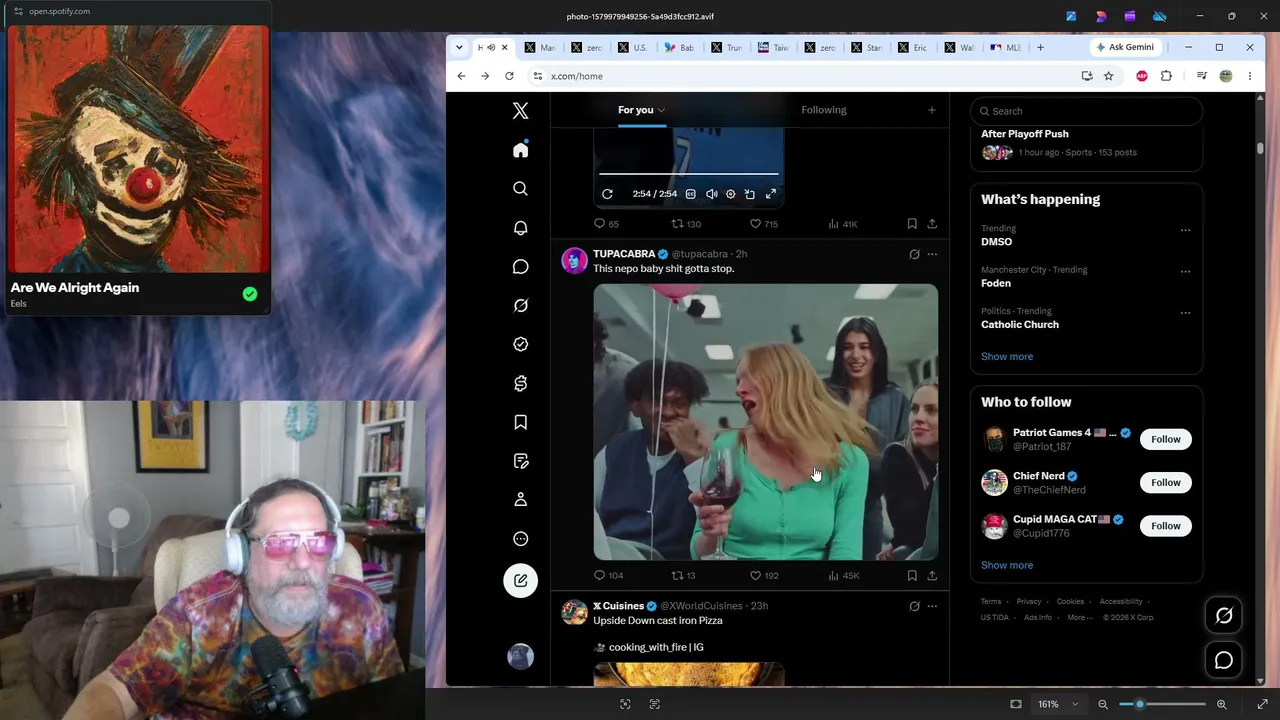
Task: Open more options for DMSO trend
Action: click(1185, 230)
